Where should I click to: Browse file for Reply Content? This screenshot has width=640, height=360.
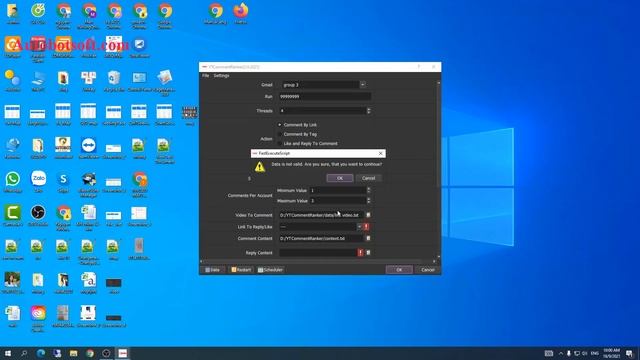click(368, 253)
